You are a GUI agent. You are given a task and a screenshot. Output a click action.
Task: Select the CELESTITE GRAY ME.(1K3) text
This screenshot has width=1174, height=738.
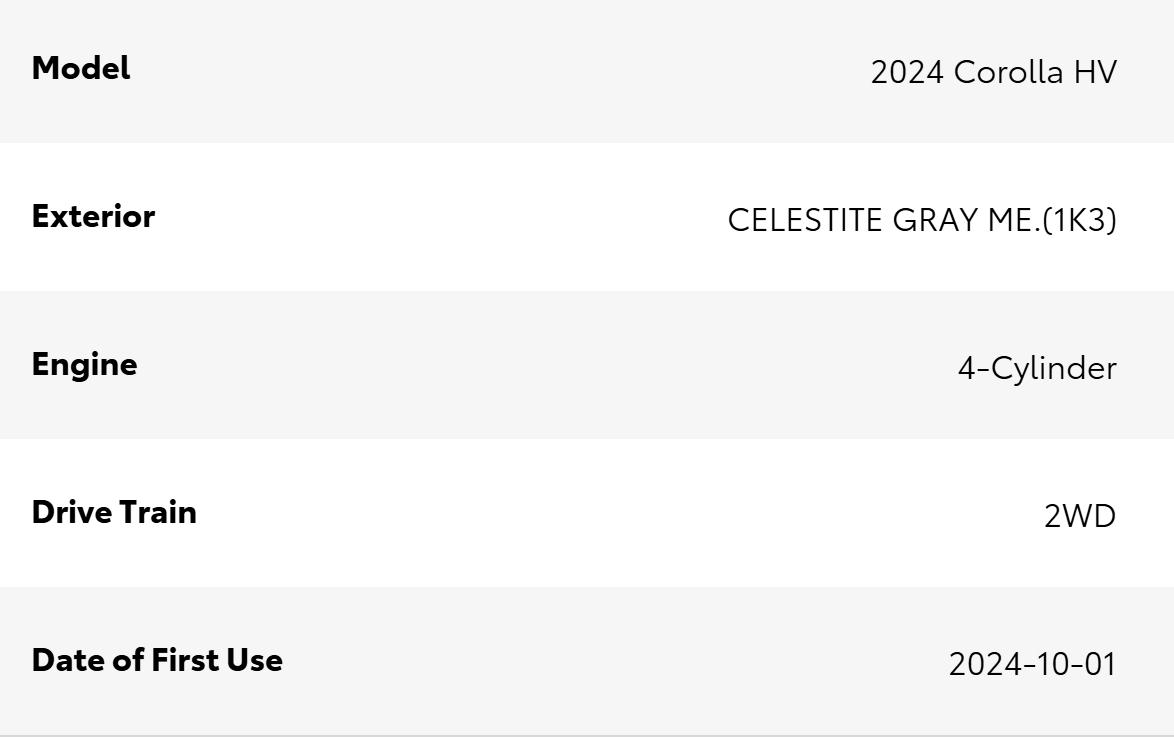[922, 220]
